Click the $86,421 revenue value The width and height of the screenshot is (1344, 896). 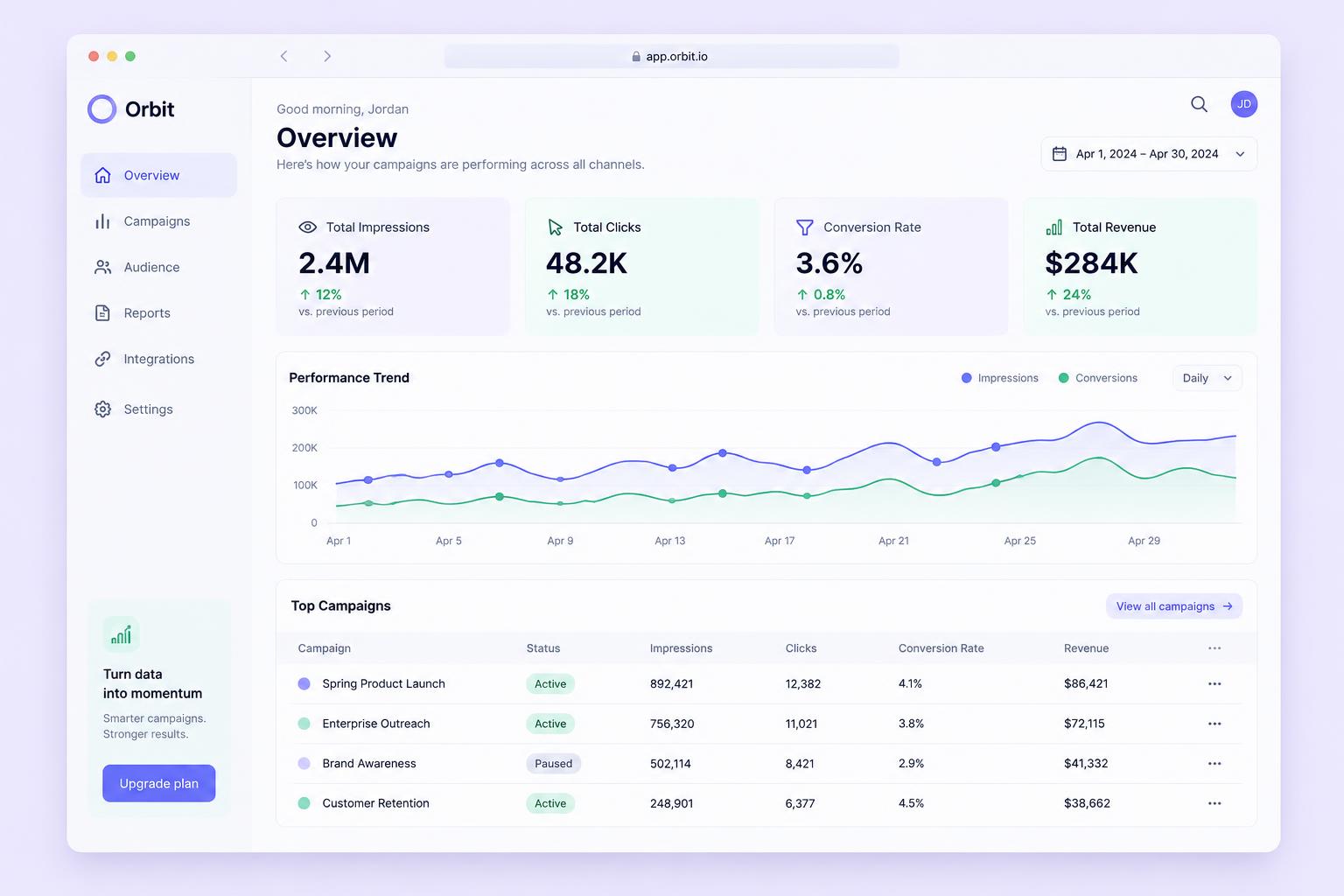tap(1086, 684)
